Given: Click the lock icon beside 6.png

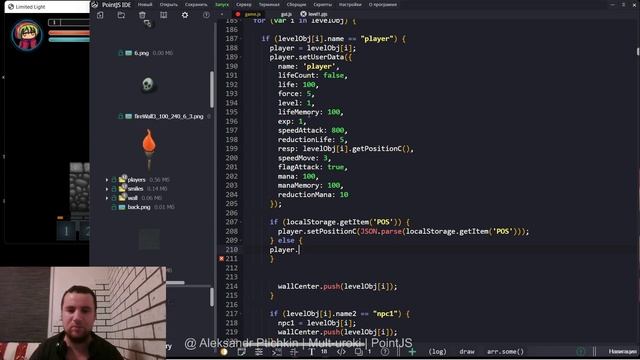Looking at the screenshot, I should [x=120, y=53].
